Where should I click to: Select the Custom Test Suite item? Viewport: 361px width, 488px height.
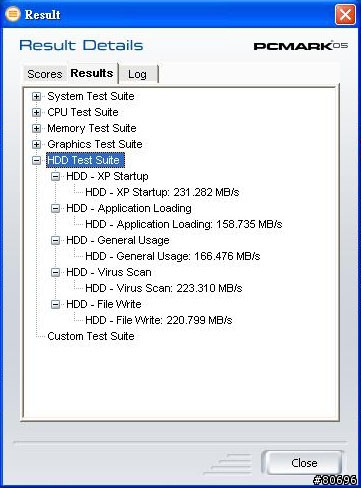click(x=91, y=336)
